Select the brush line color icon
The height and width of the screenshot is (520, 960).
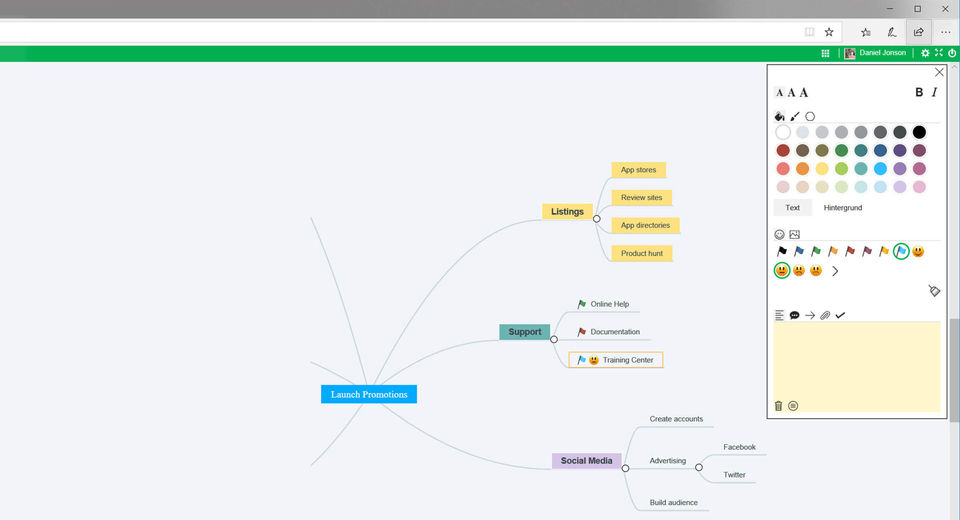(795, 116)
